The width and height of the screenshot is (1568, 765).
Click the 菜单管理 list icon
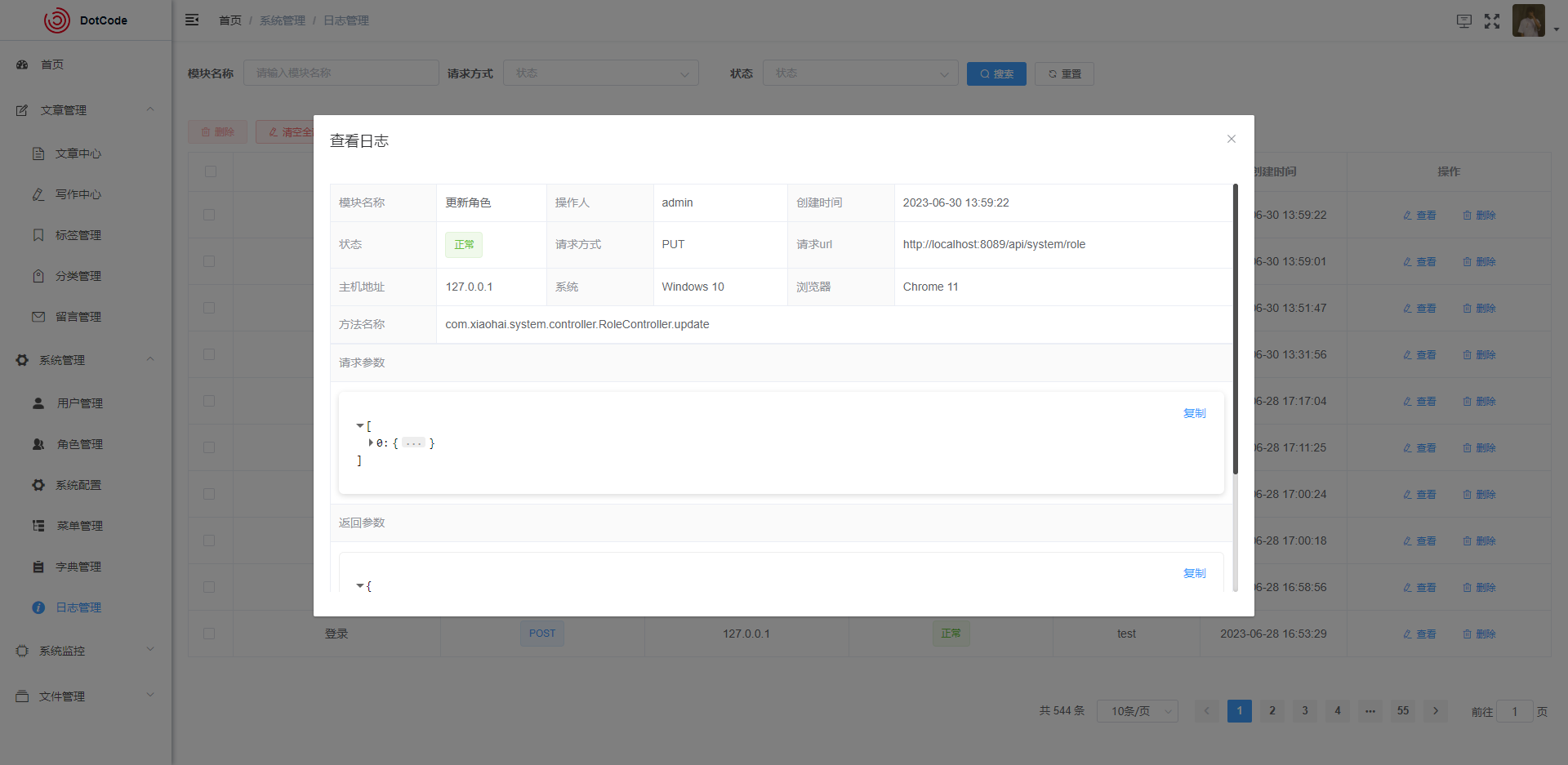click(38, 526)
